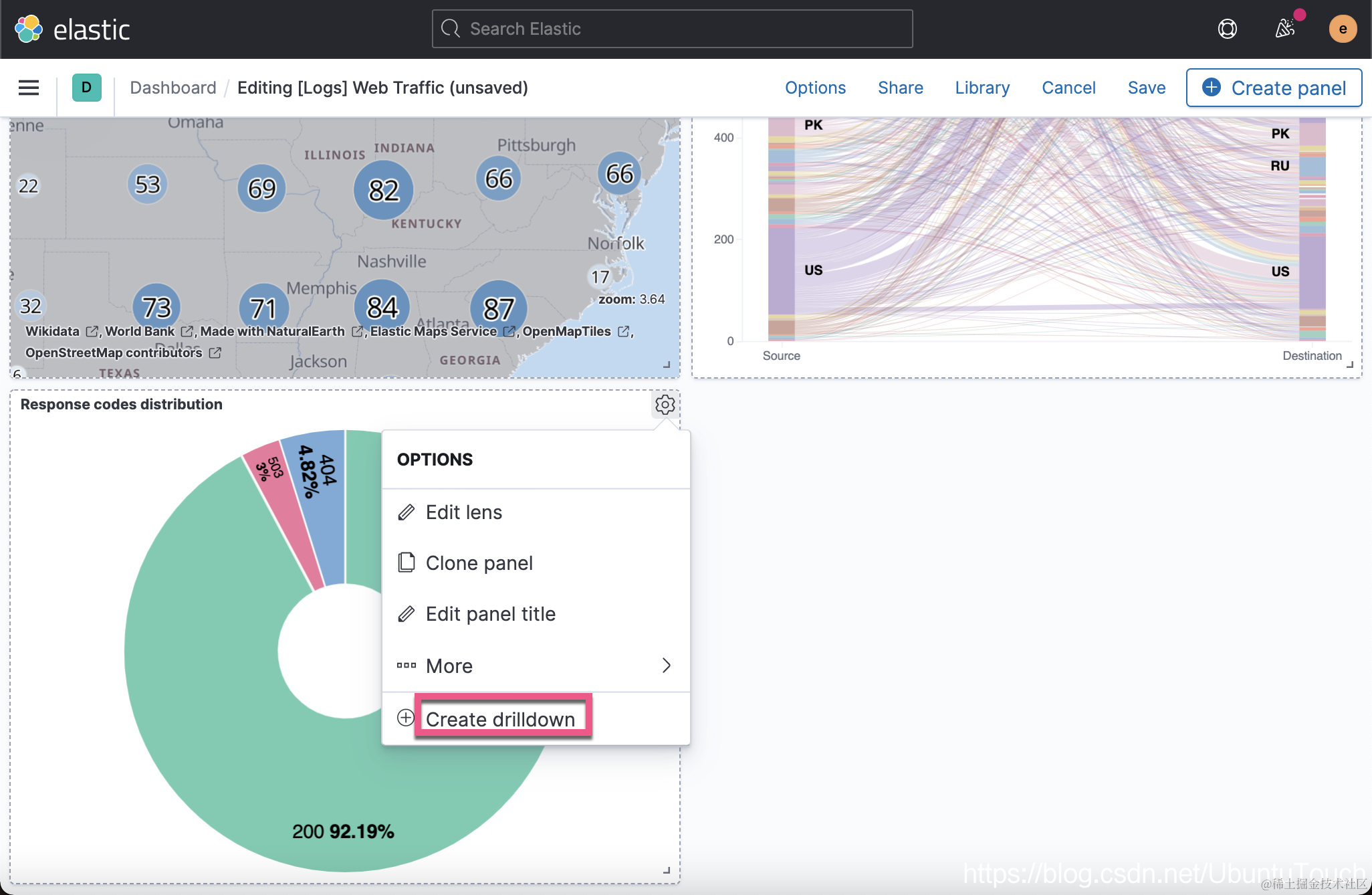Click the Save link

pyautogui.click(x=1146, y=88)
